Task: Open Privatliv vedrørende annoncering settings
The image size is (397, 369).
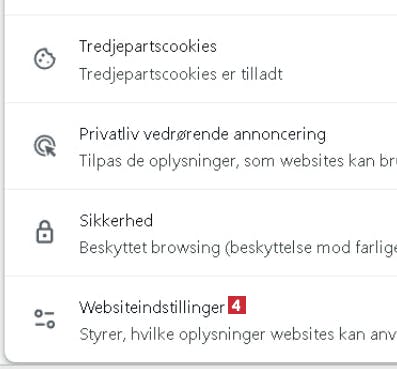Action: [x=201, y=146]
